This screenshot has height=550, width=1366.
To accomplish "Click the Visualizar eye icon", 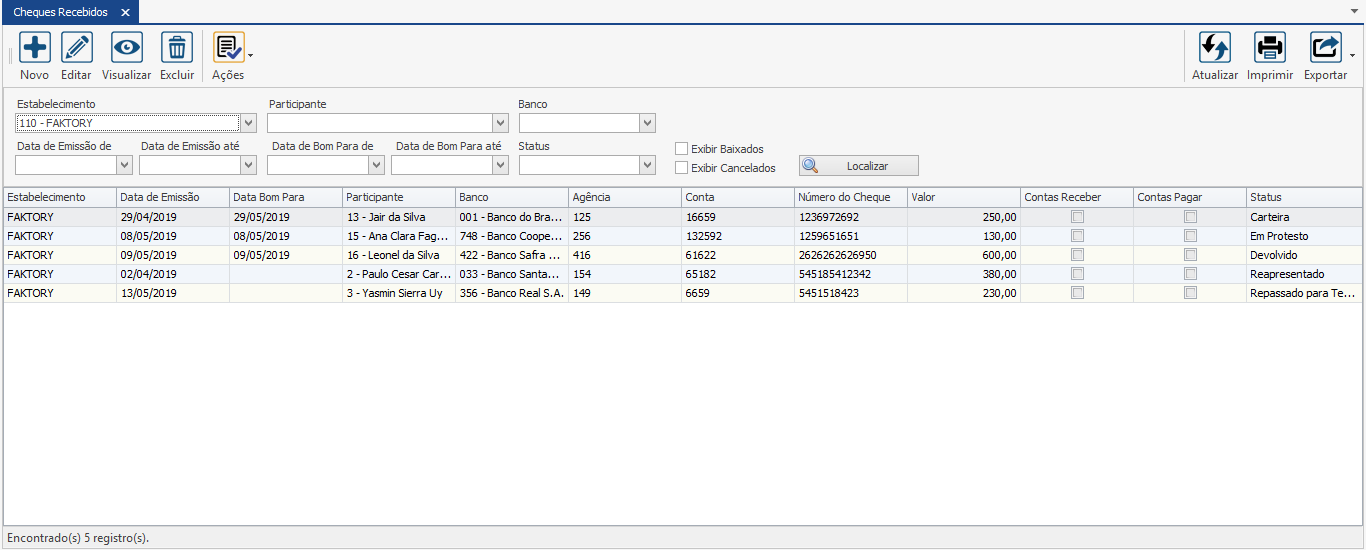I will (x=126, y=48).
